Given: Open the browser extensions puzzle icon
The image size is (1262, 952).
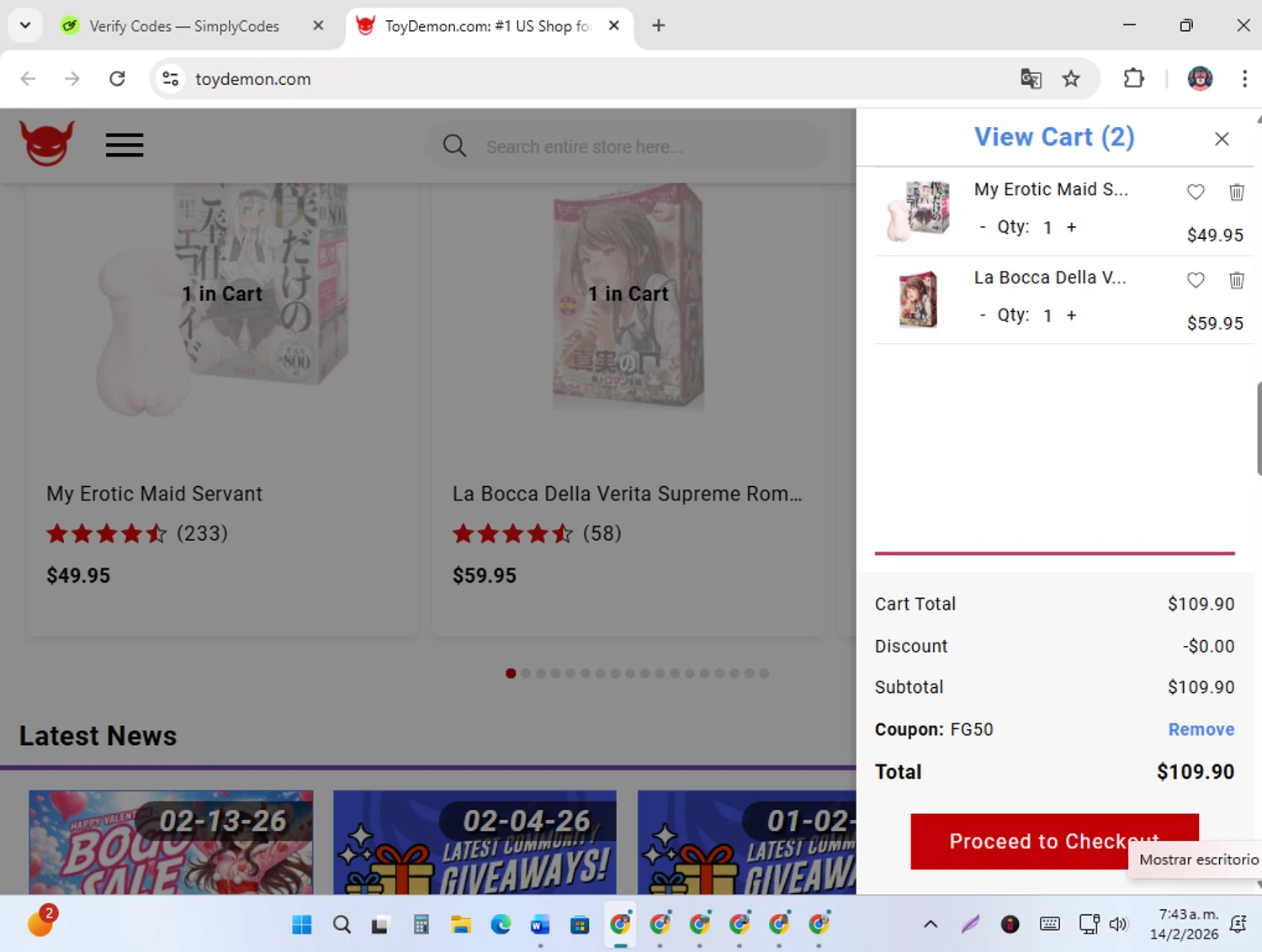Looking at the screenshot, I should coord(1134,79).
